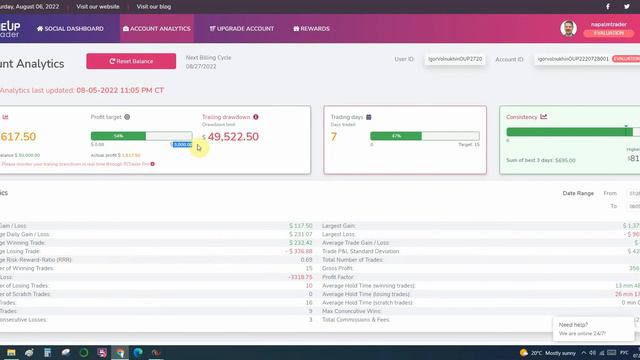Open the Twitter icon in top bar
640x360 pixels.
point(627,7)
